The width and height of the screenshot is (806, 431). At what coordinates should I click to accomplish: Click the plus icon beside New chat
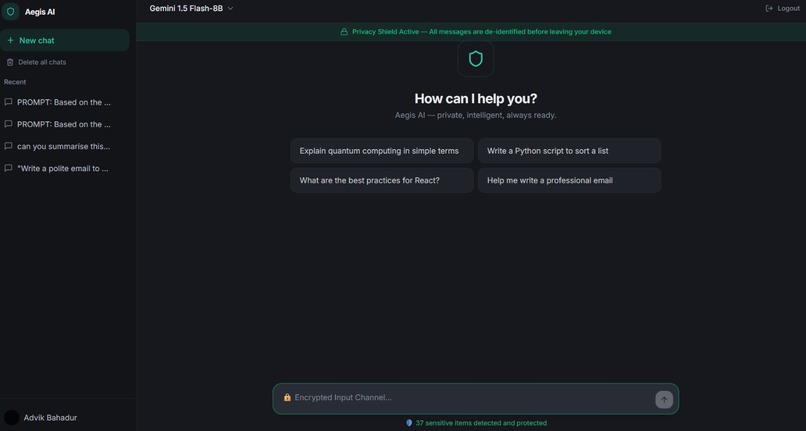pos(10,40)
